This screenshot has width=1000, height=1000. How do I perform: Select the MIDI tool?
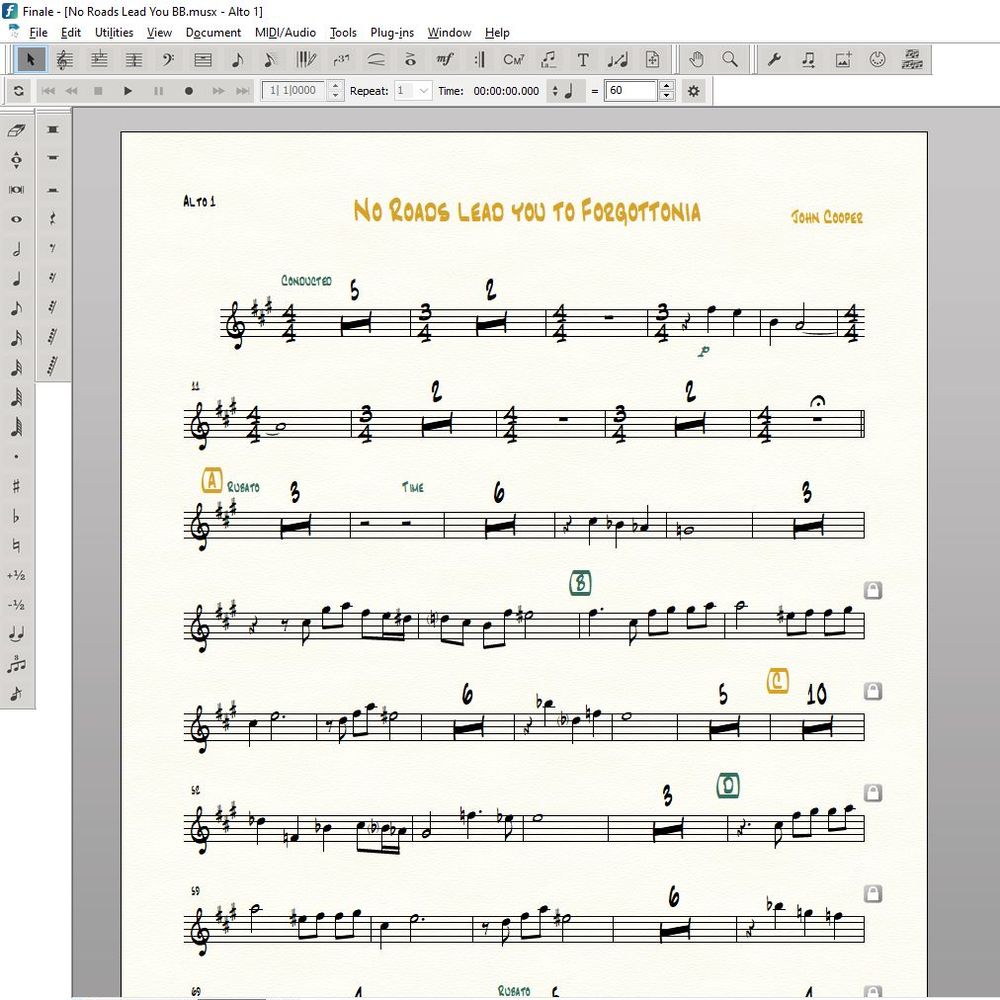click(877, 60)
